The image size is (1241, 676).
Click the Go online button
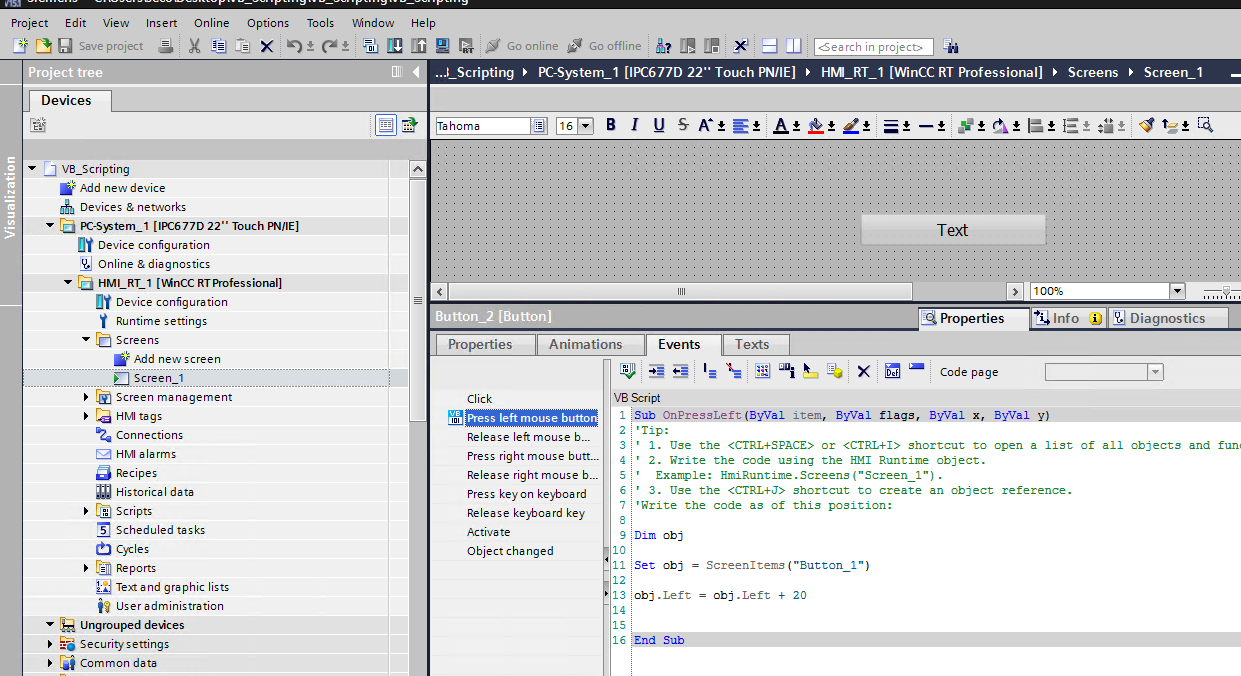[x=522, y=46]
